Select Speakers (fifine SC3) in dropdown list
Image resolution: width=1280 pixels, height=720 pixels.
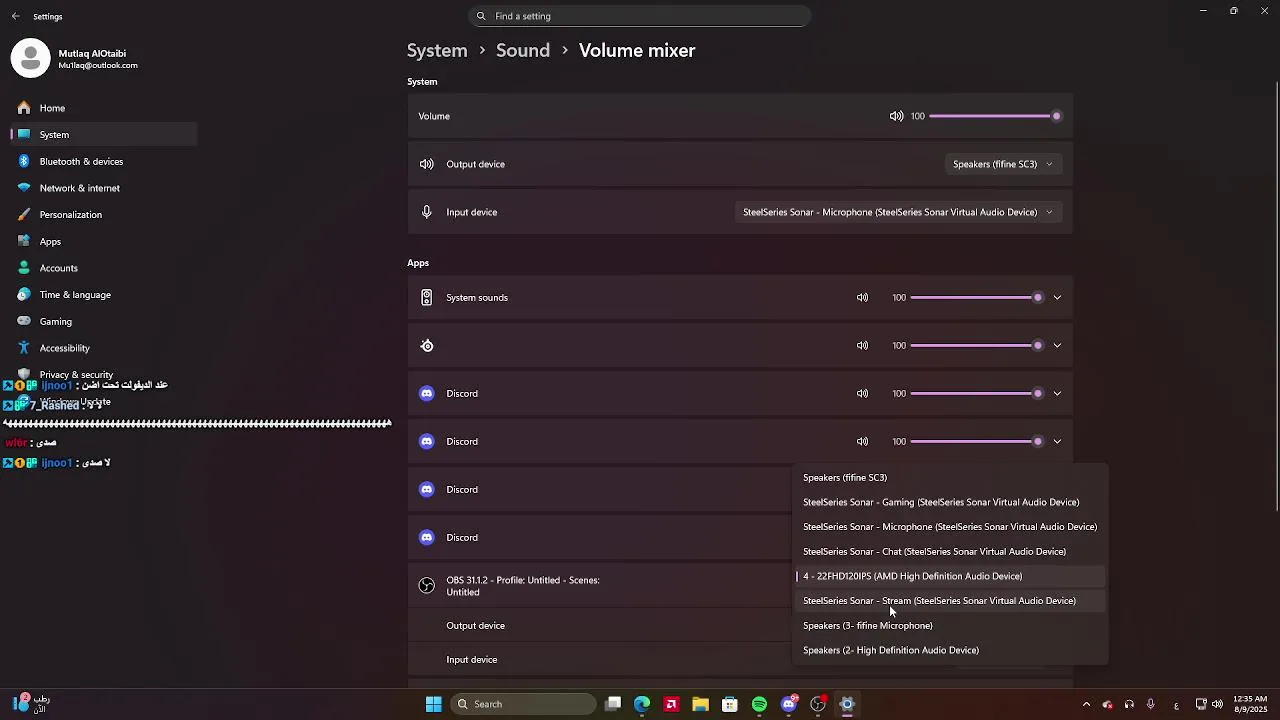(951, 478)
